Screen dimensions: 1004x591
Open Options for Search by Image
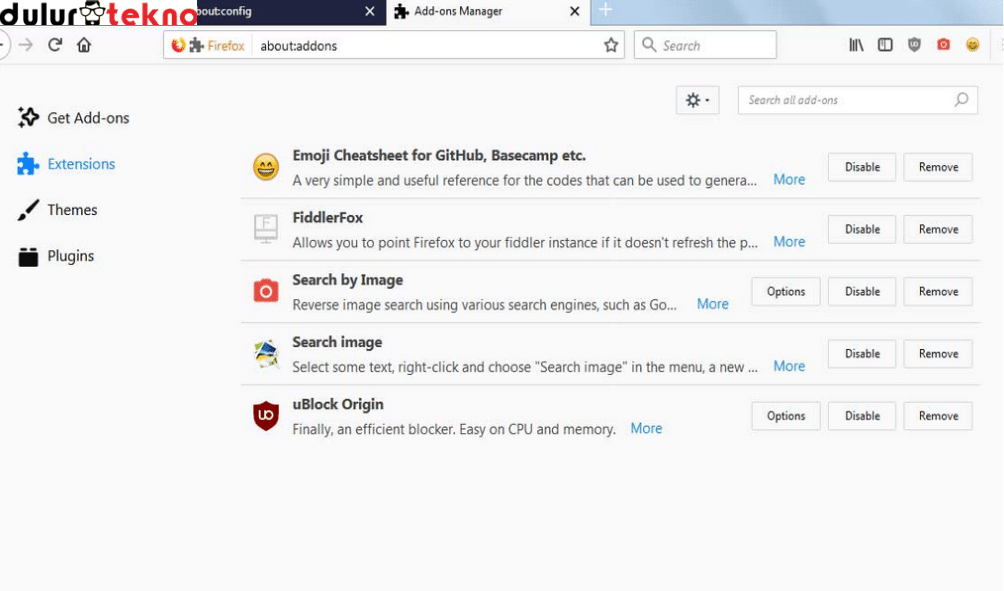point(786,291)
